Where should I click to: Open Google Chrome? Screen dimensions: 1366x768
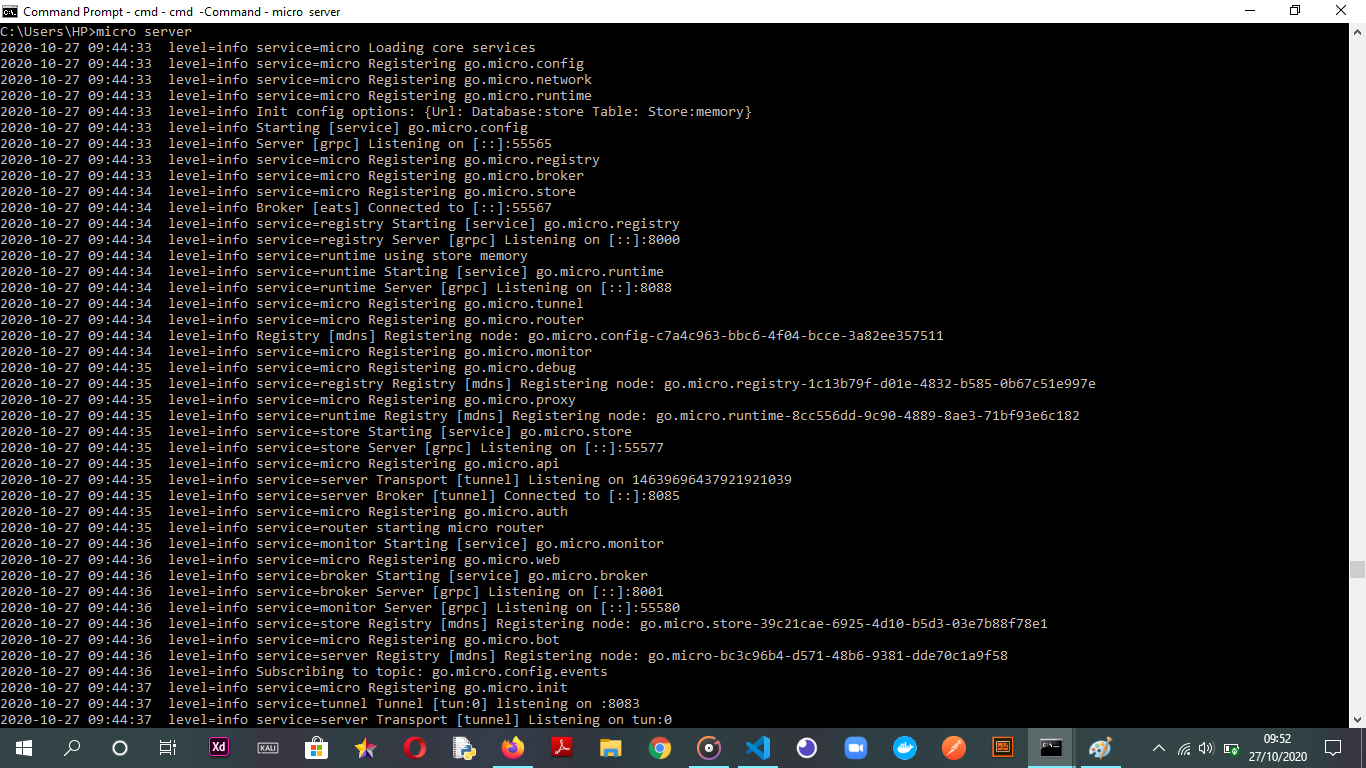click(x=660, y=748)
